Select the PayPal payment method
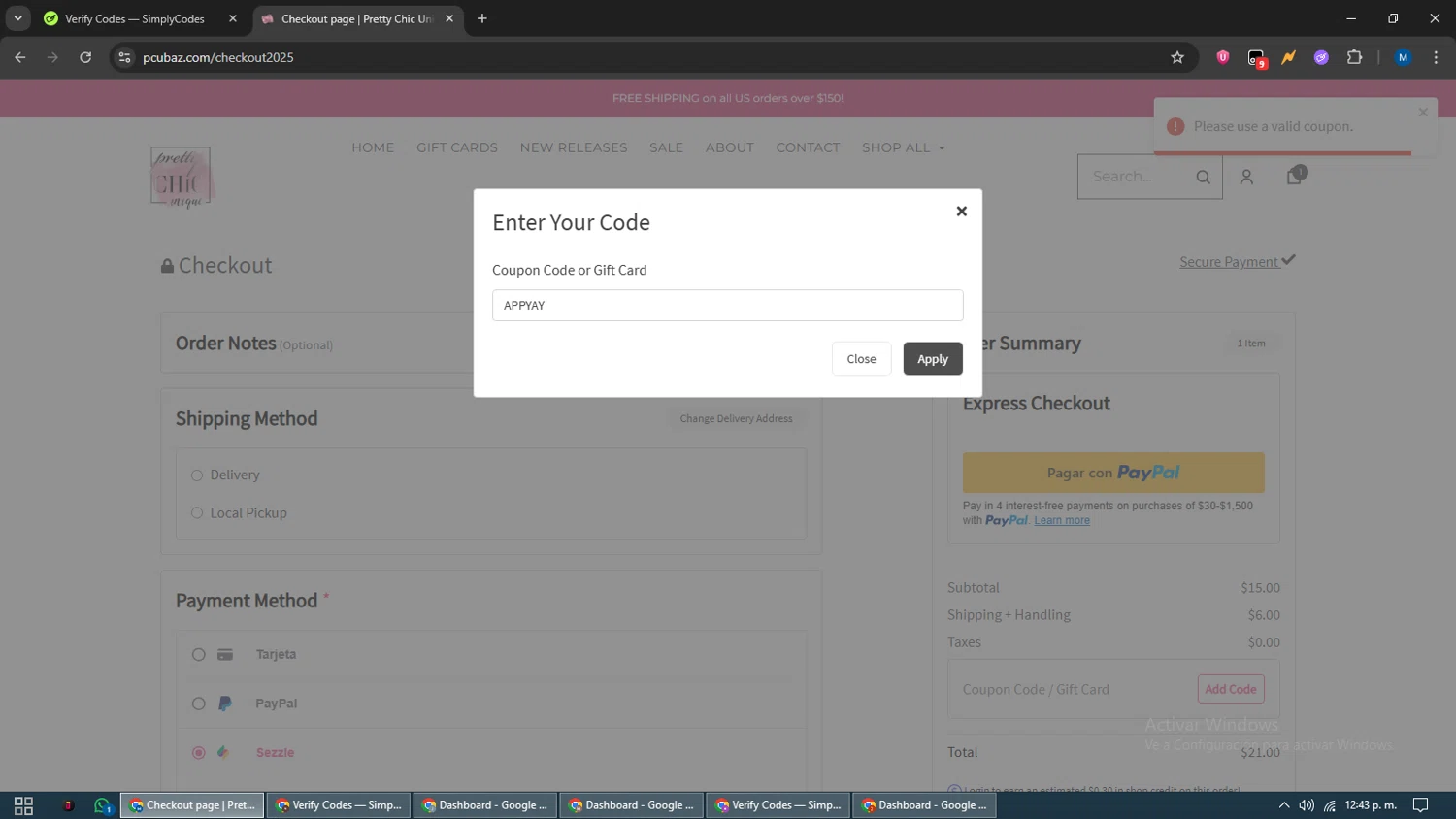Viewport: 1456px width, 819px height. [199, 704]
